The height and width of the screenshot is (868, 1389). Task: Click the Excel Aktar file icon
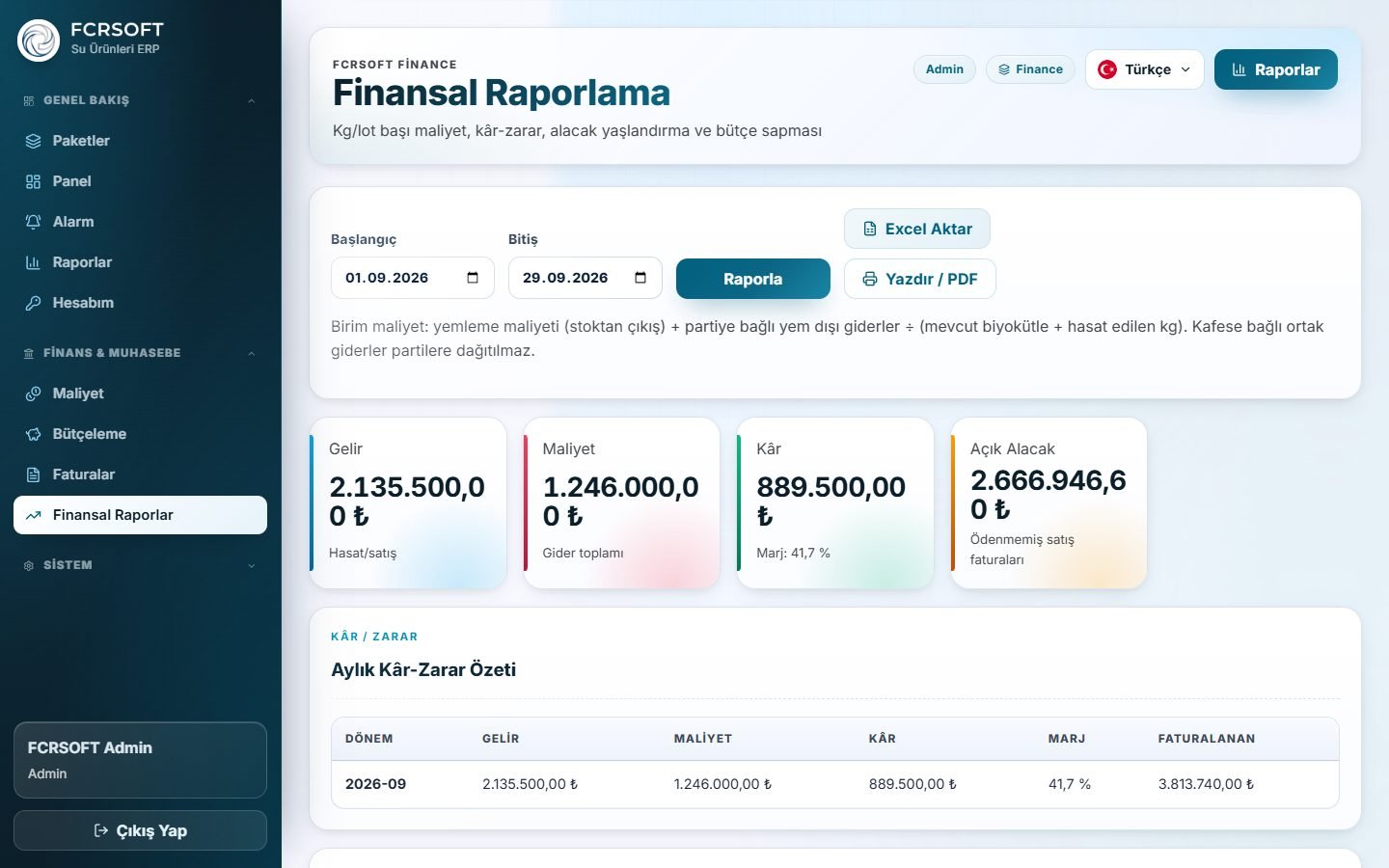click(869, 229)
